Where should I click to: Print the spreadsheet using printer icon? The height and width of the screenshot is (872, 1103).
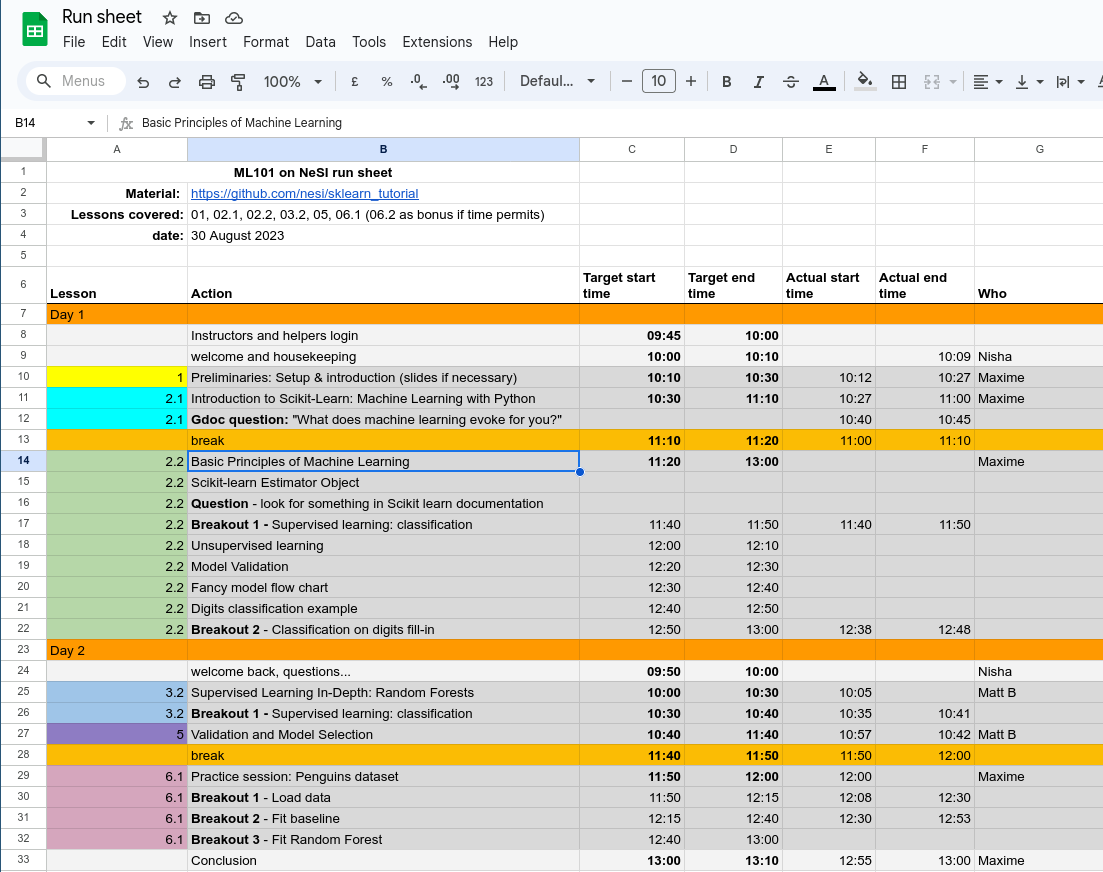click(x=207, y=82)
